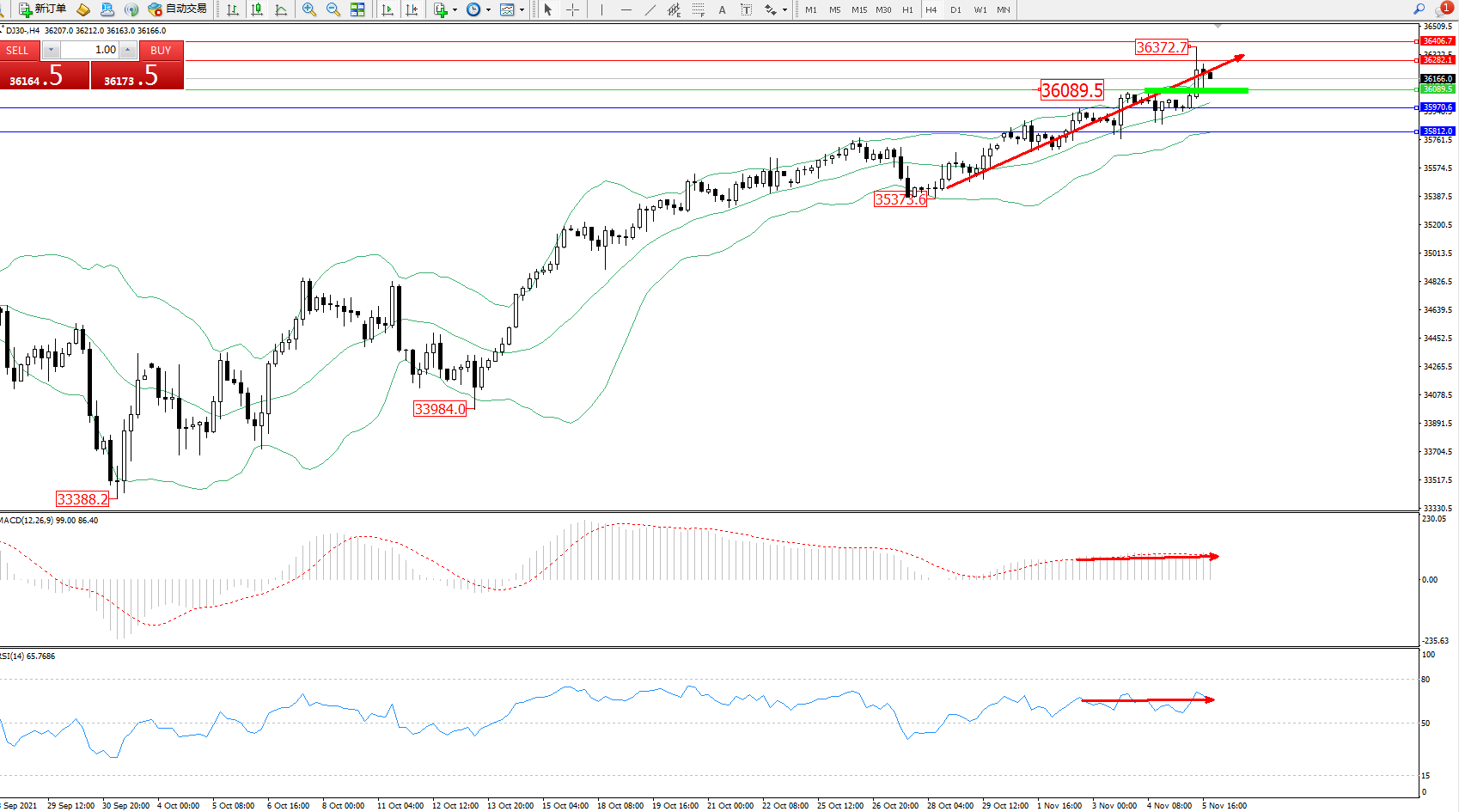Screen dimensions: 1459x812
Task: Switch to the M15 timeframe
Action: 859,9
